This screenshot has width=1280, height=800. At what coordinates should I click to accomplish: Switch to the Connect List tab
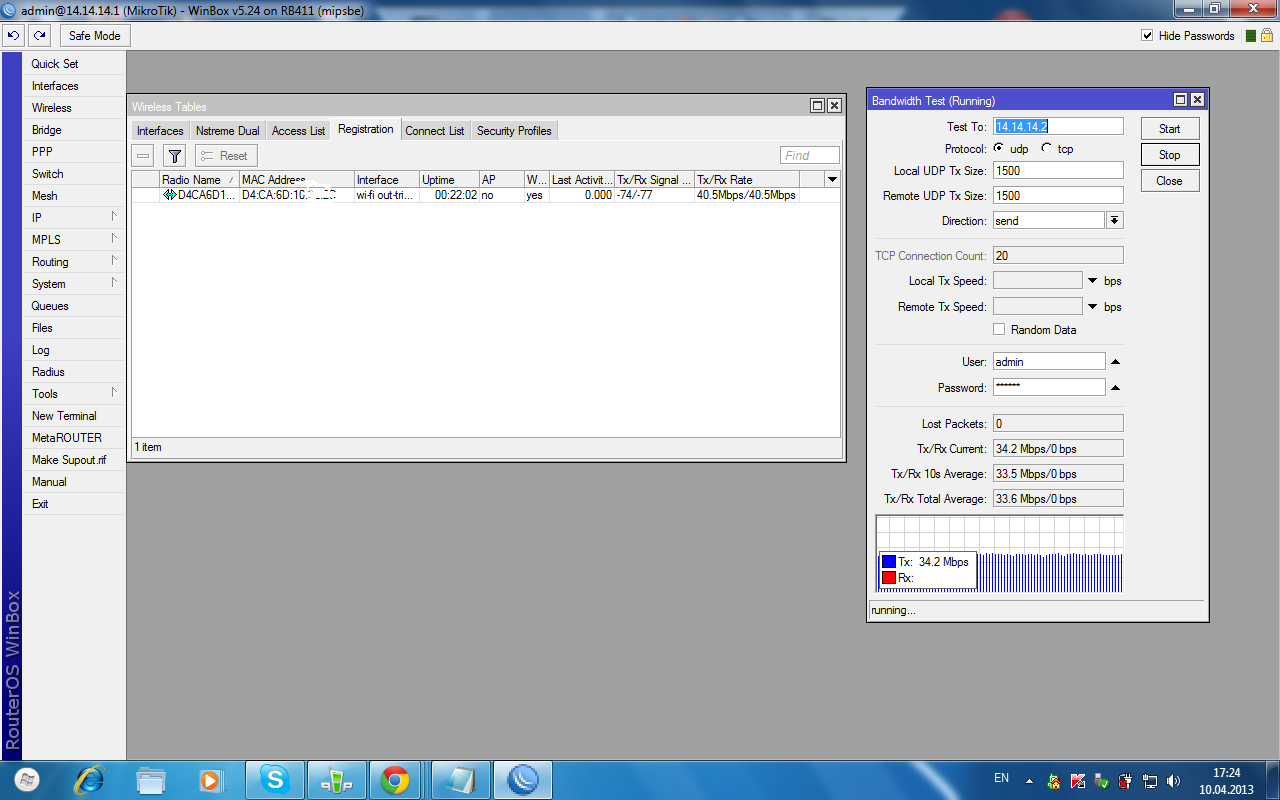pos(435,131)
